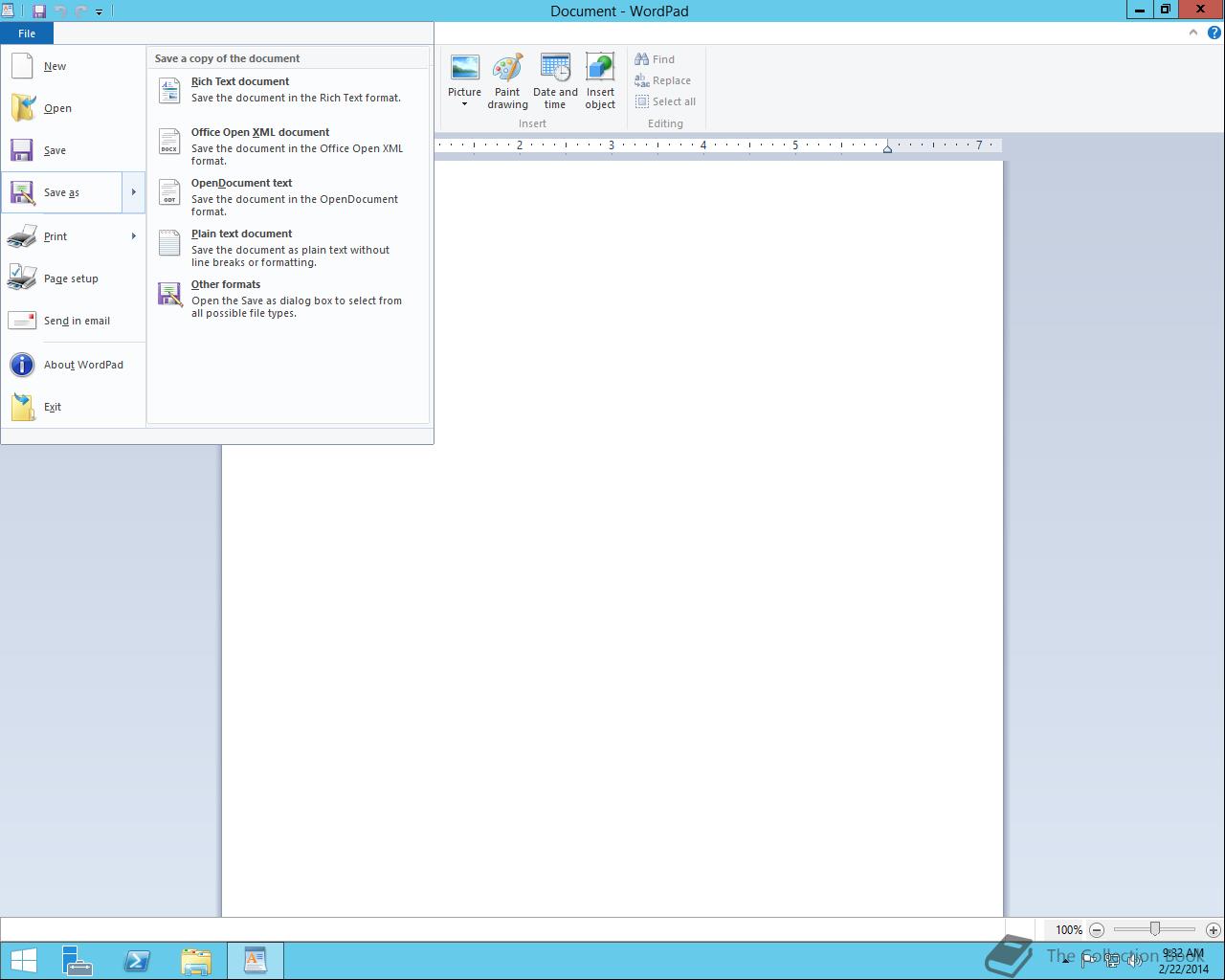
Task: Click the Plain text document icon
Action: [169, 242]
